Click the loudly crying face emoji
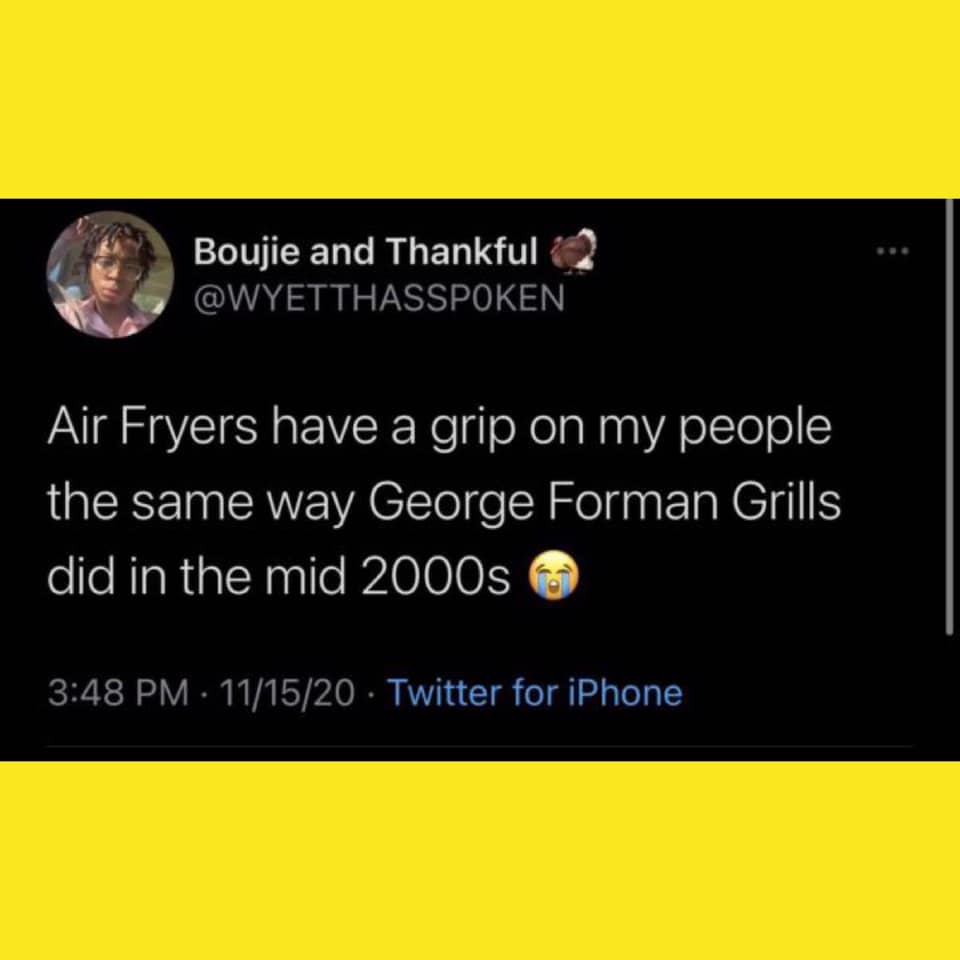 553,577
